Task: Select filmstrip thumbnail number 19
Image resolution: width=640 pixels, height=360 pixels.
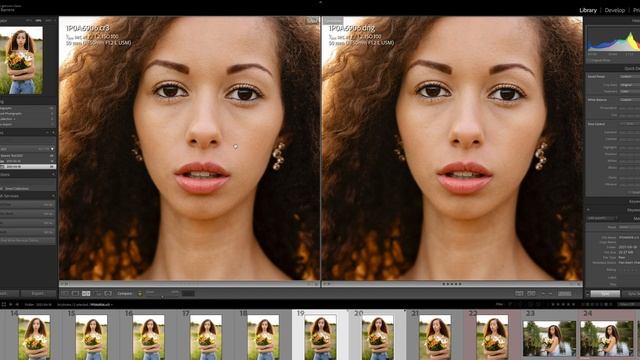Action: (321, 337)
